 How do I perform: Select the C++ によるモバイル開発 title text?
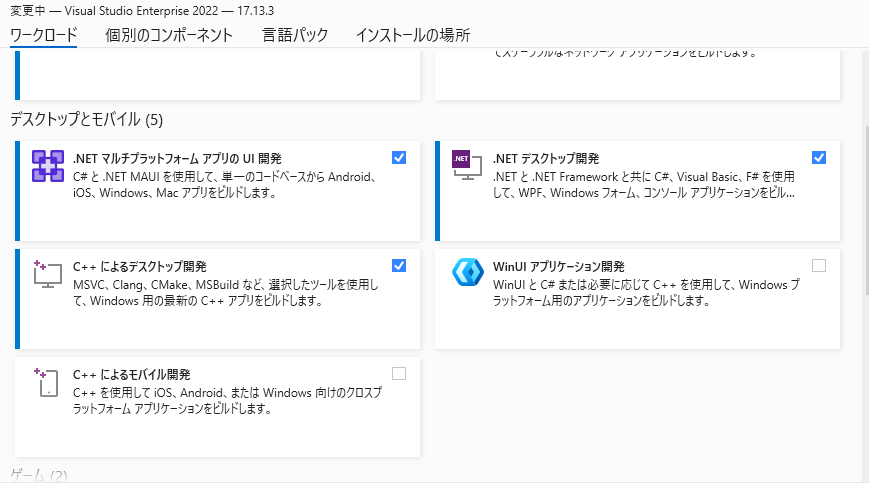coord(132,375)
